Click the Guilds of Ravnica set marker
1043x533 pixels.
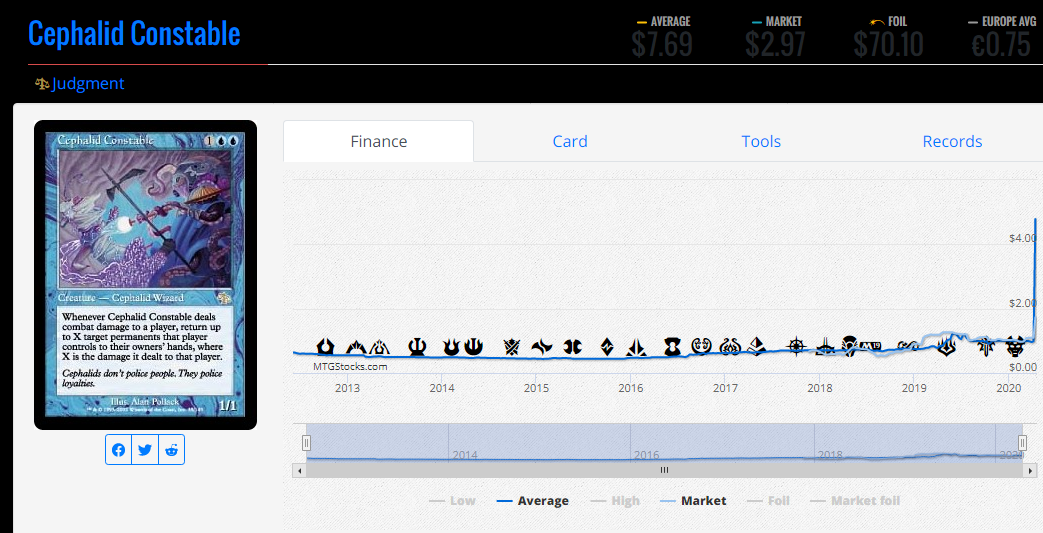click(907, 346)
